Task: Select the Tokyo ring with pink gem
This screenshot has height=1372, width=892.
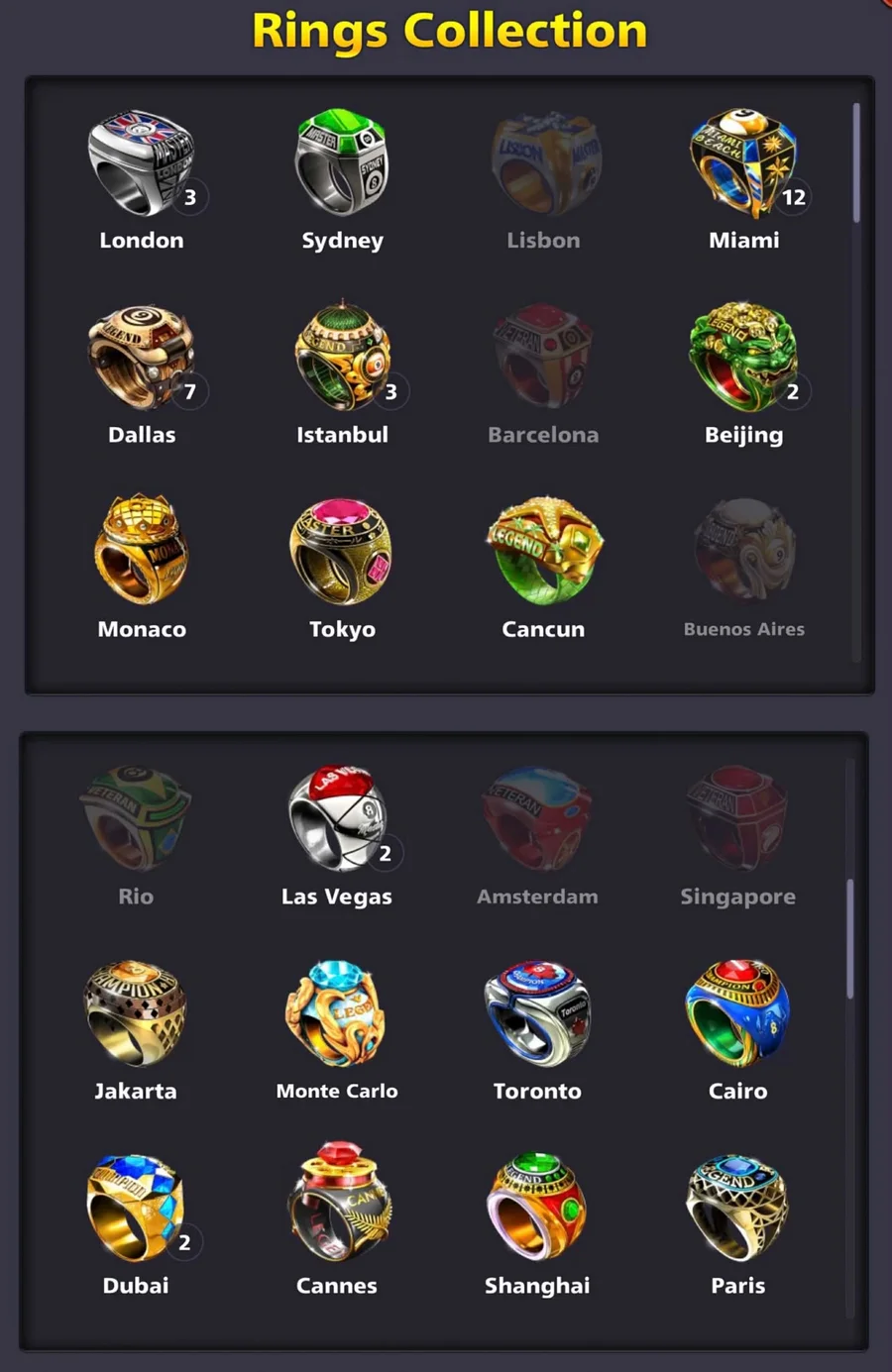Action: point(341,551)
